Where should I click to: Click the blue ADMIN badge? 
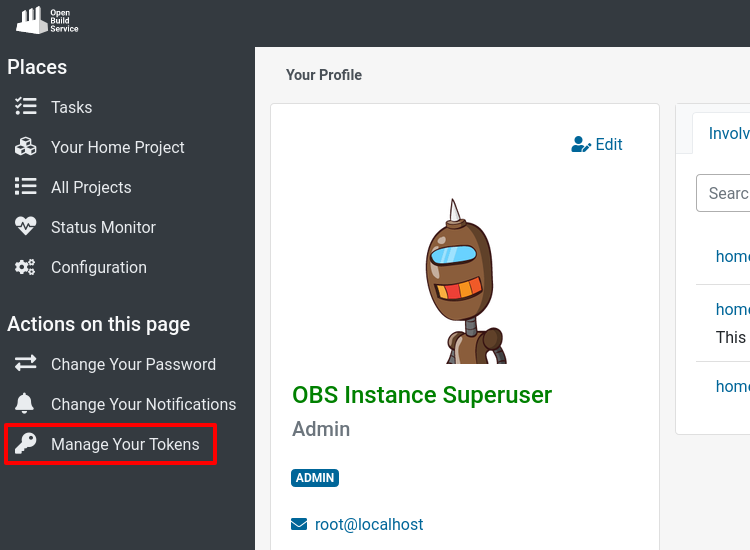[315, 478]
